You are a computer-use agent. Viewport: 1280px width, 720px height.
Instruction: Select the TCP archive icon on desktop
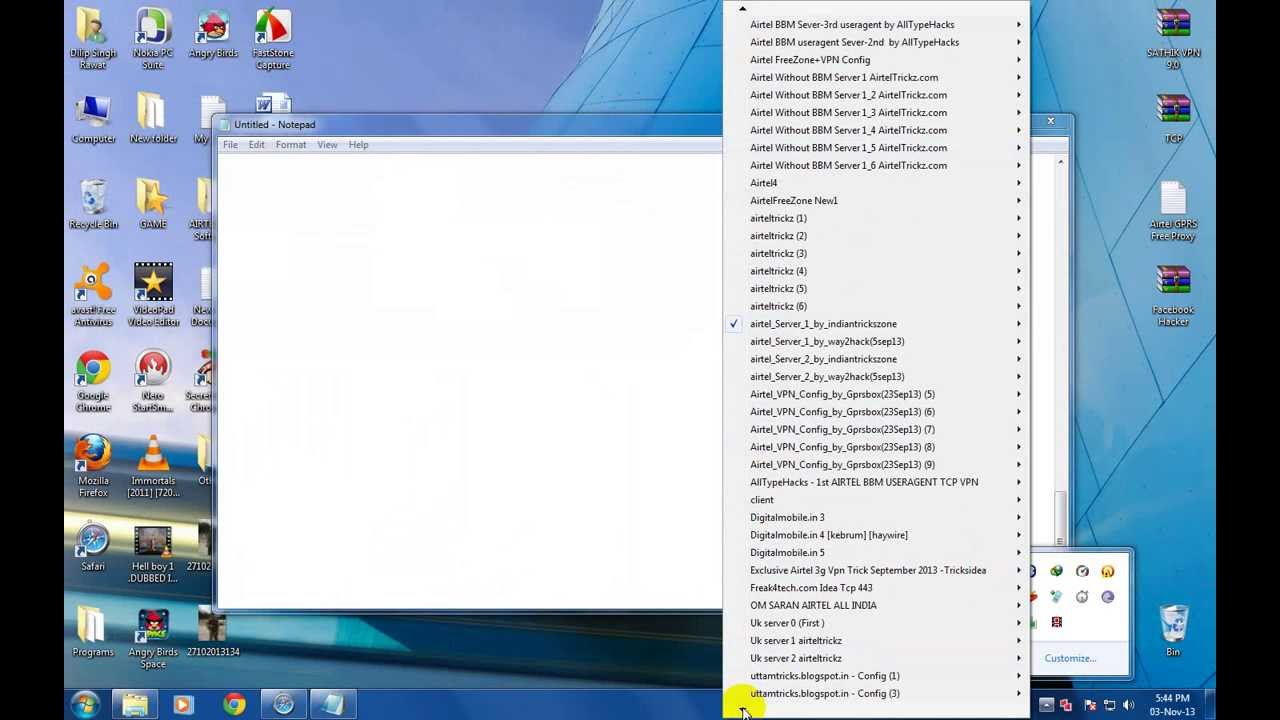click(1173, 120)
